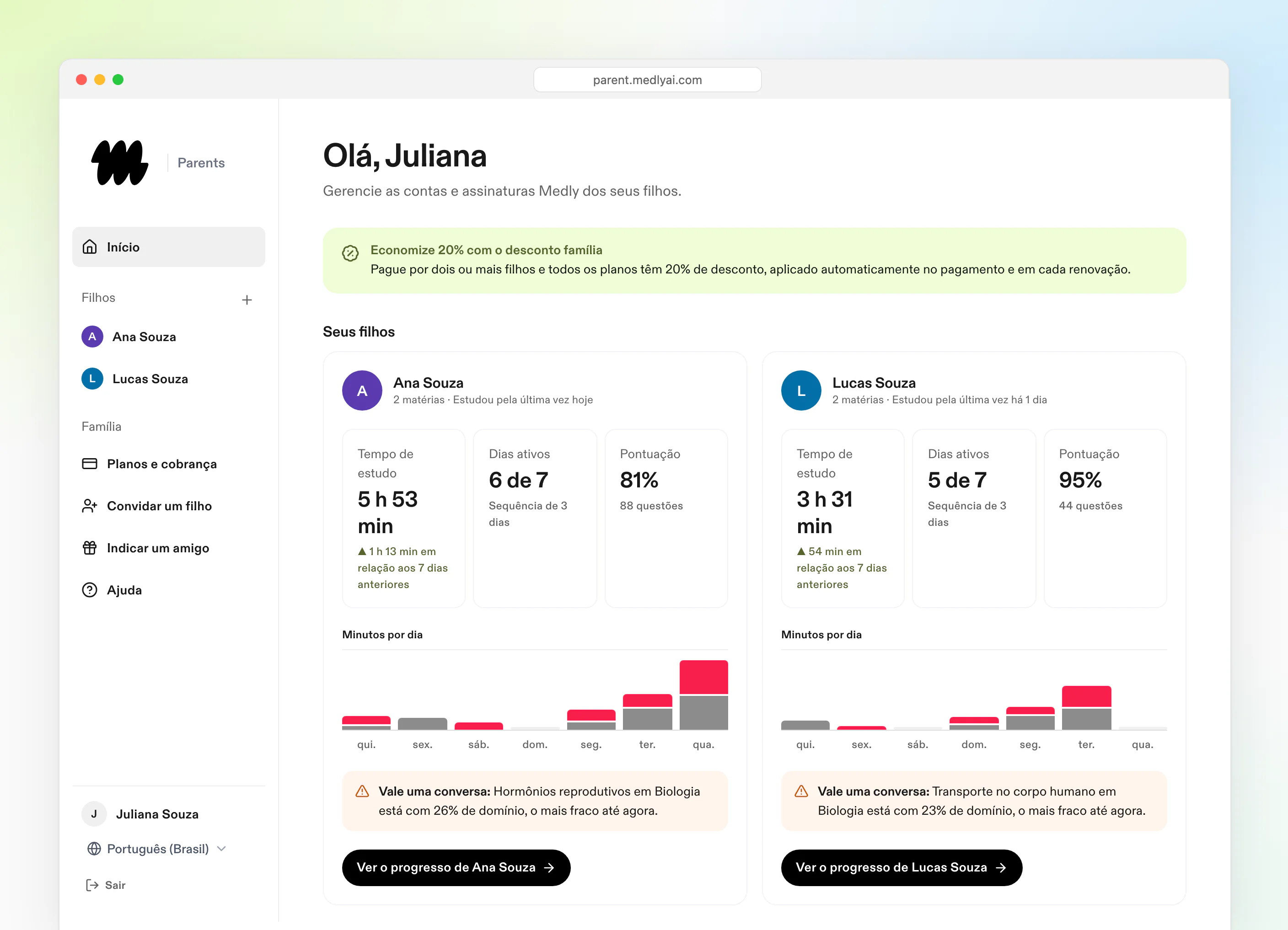Click Ver o progresso de Lucas Souza button
Viewport: 1288px width, 930px height.
click(902, 867)
